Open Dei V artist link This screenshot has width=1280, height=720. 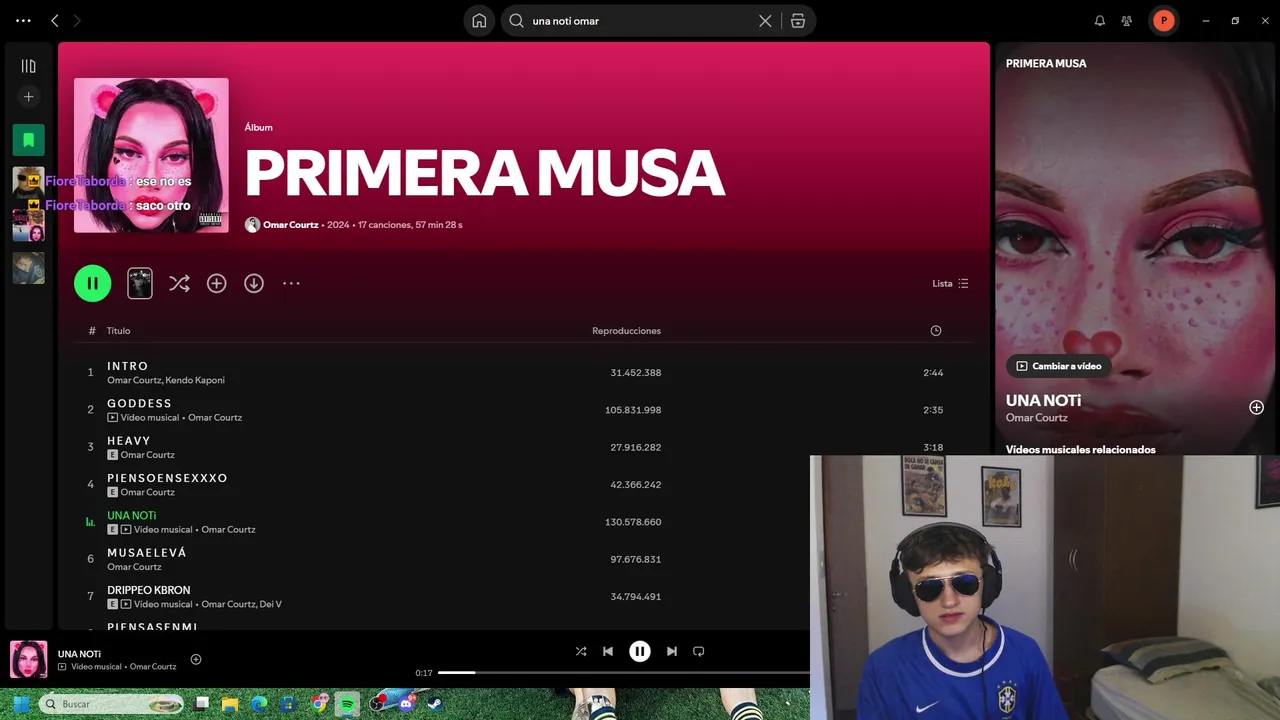[x=271, y=604]
